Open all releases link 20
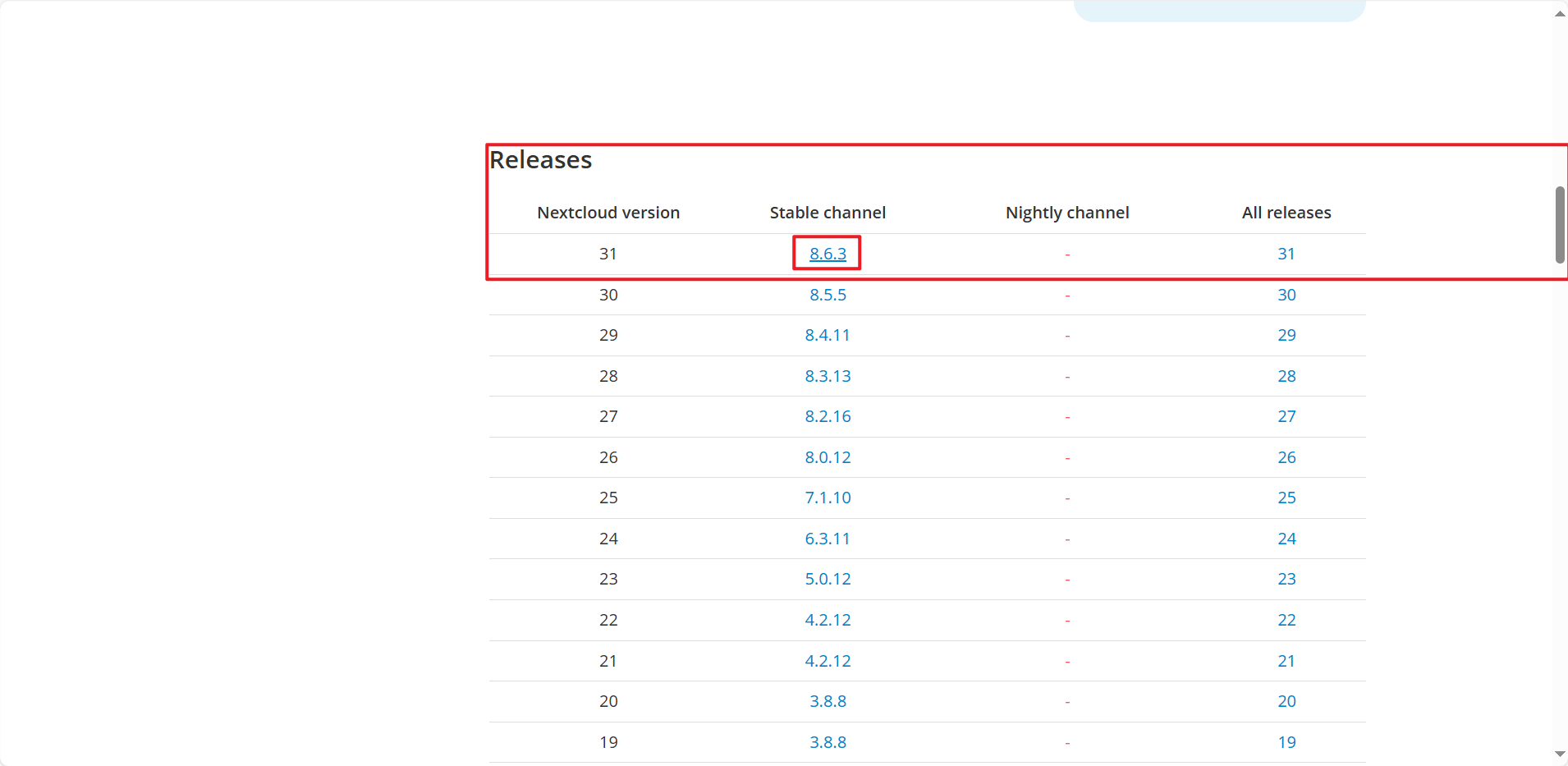The width and height of the screenshot is (1568, 766). tap(1286, 701)
